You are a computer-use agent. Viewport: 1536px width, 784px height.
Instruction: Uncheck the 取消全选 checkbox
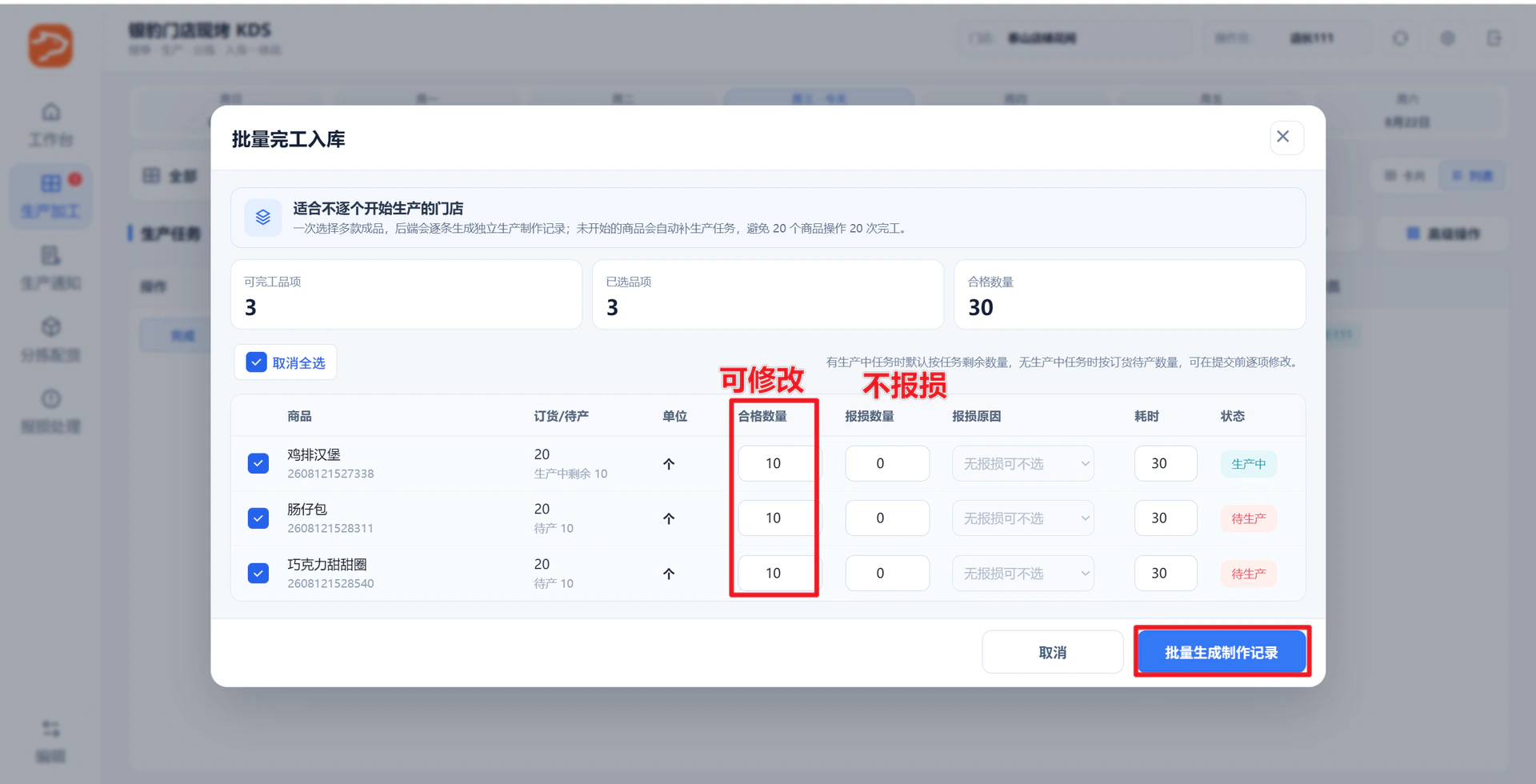point(256,362)
